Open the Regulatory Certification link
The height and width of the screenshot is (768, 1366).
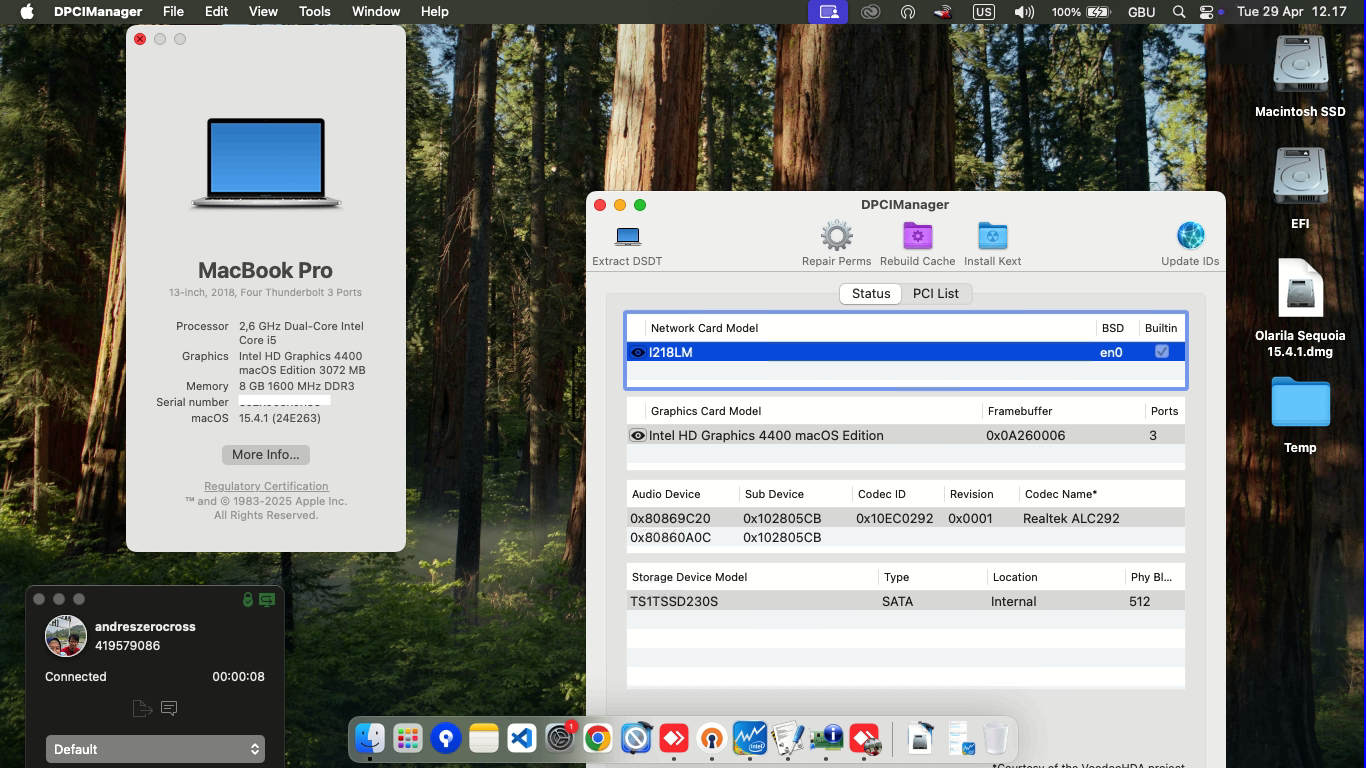265,486
